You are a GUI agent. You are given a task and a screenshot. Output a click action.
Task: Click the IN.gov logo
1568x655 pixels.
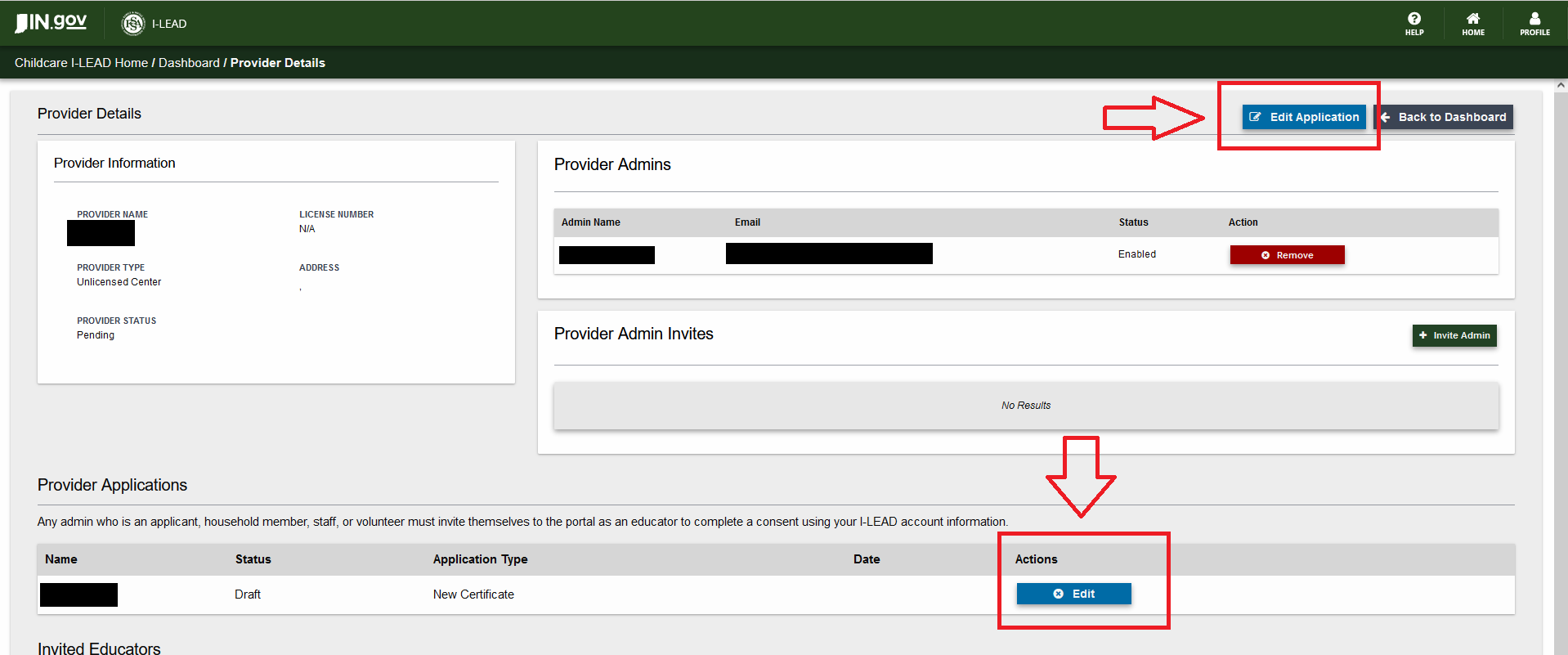tap(52, 23)
